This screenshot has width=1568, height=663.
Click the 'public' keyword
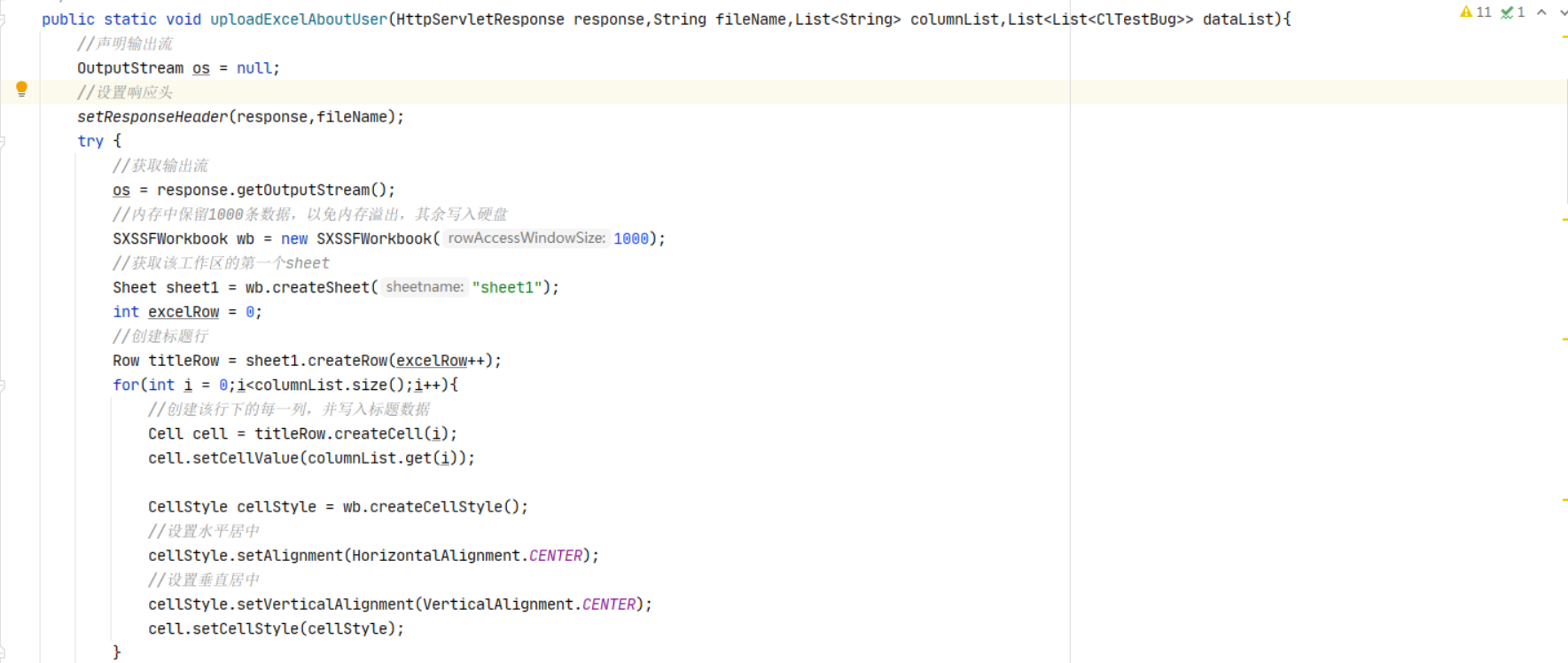68,19
